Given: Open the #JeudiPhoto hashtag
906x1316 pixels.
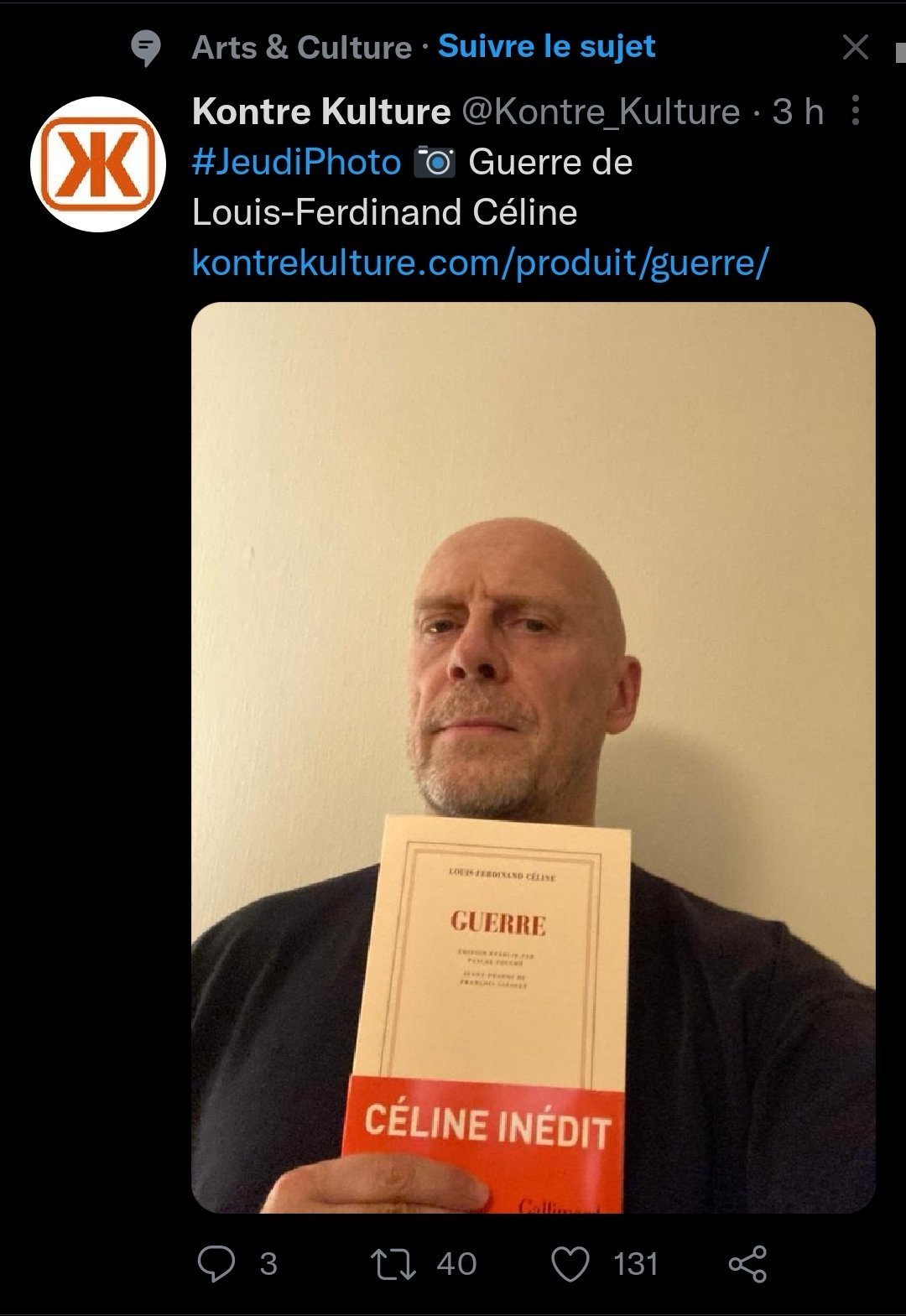Looking at the screenshot, I should pos(296,162).
